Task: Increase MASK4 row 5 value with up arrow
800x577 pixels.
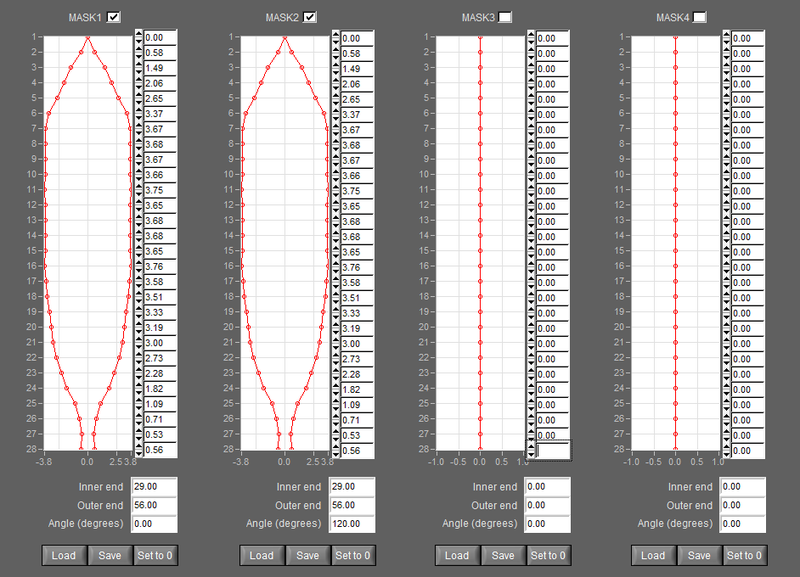Action: pyautogui.click(x=727, y=95)
